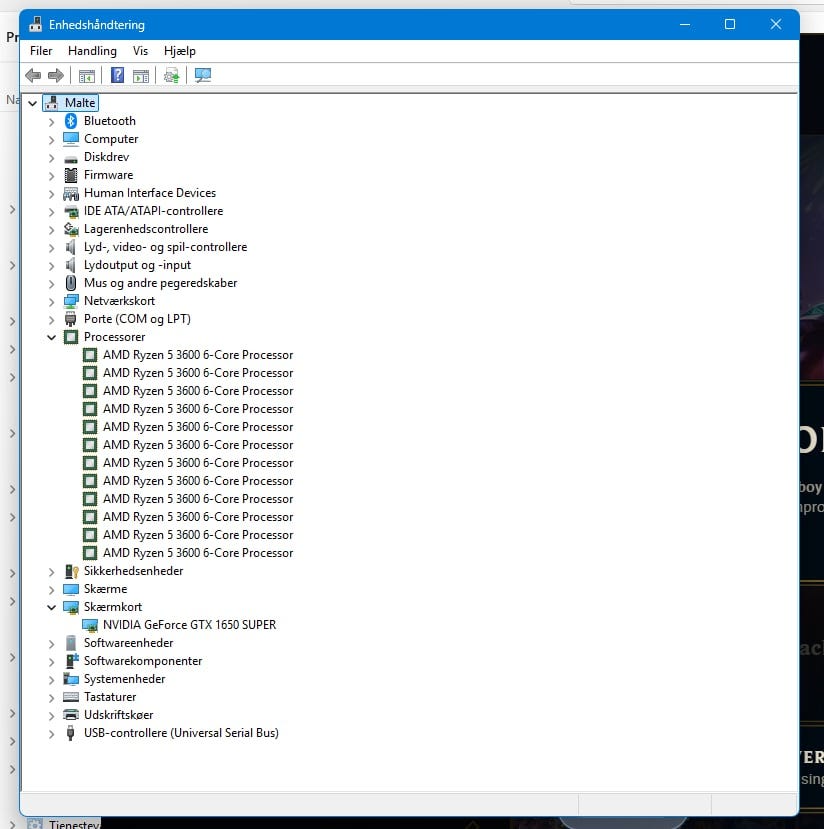Select the Porte (COM og LPT) label
This screenshot has width=824, height=829.
(137, 319)
